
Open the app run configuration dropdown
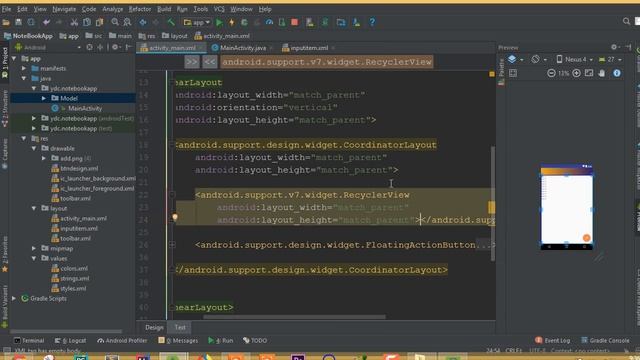point(197,22)
